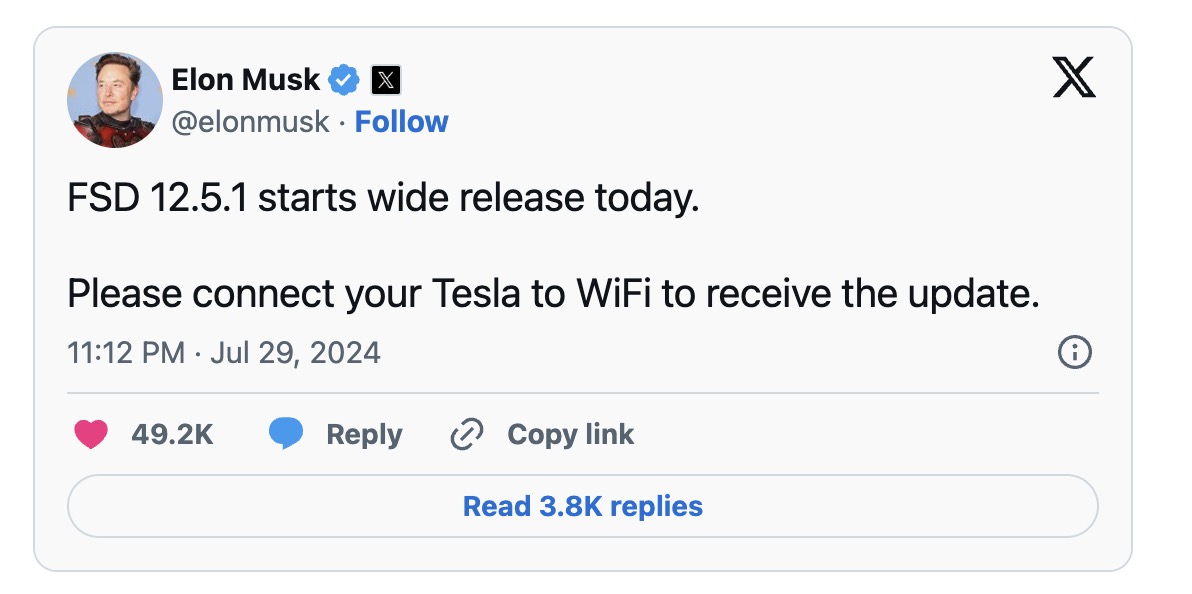Click the 11:12 PM time text
This screenshot has width=1192, height=594.
(x=126, y=353)
